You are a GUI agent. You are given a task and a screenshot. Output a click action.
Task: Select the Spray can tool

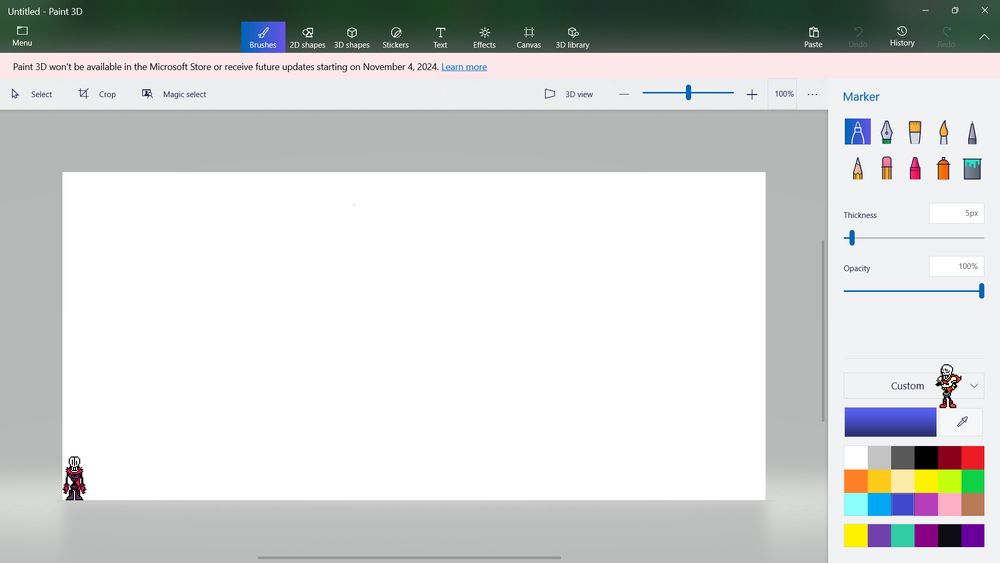click(943, 168)
